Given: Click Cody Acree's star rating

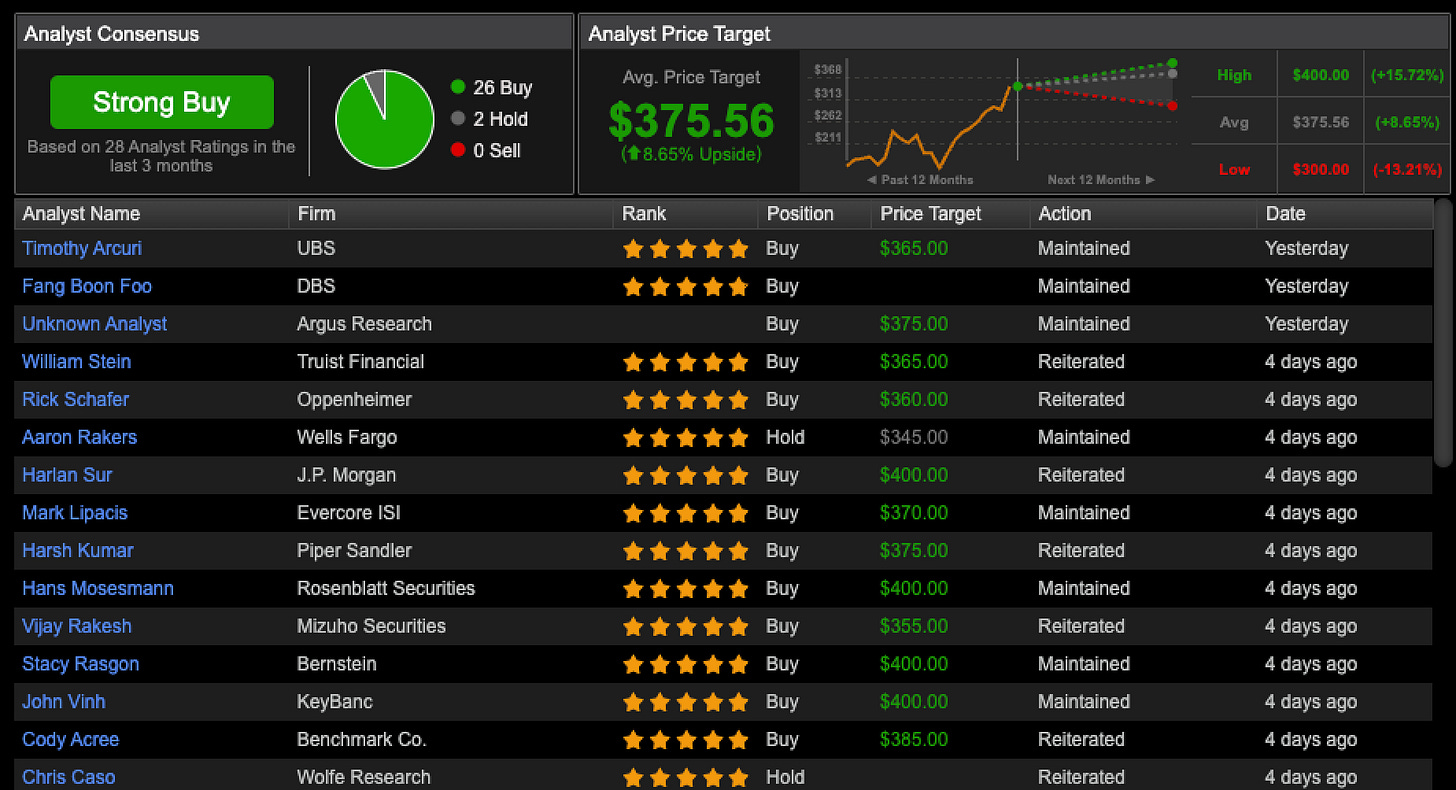Looking at the screenshot, I should click(x=685, y=740).
